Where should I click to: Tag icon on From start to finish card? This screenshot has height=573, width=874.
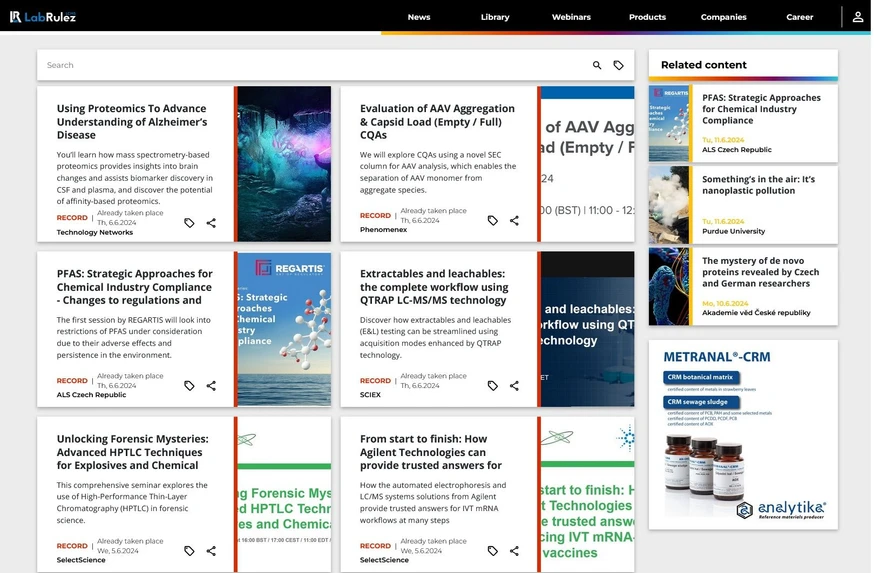[493, 551]
